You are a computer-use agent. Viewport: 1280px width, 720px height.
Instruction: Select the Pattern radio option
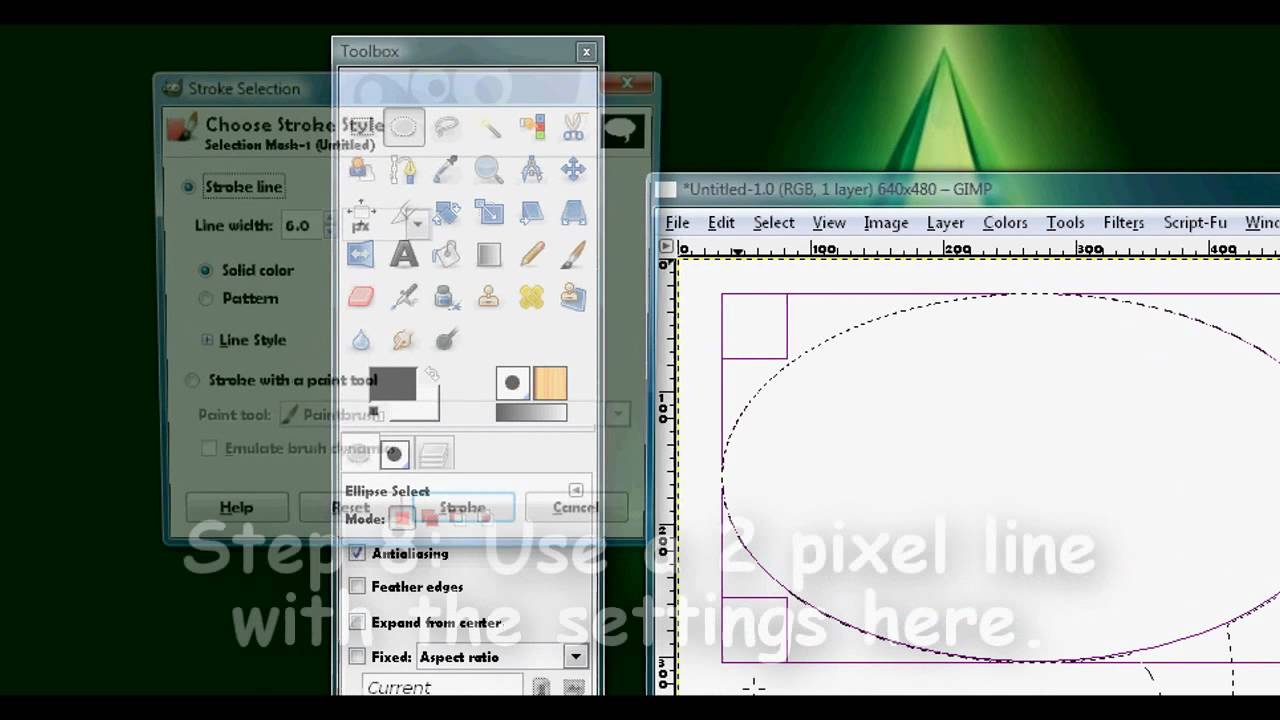tap(205, 298)
